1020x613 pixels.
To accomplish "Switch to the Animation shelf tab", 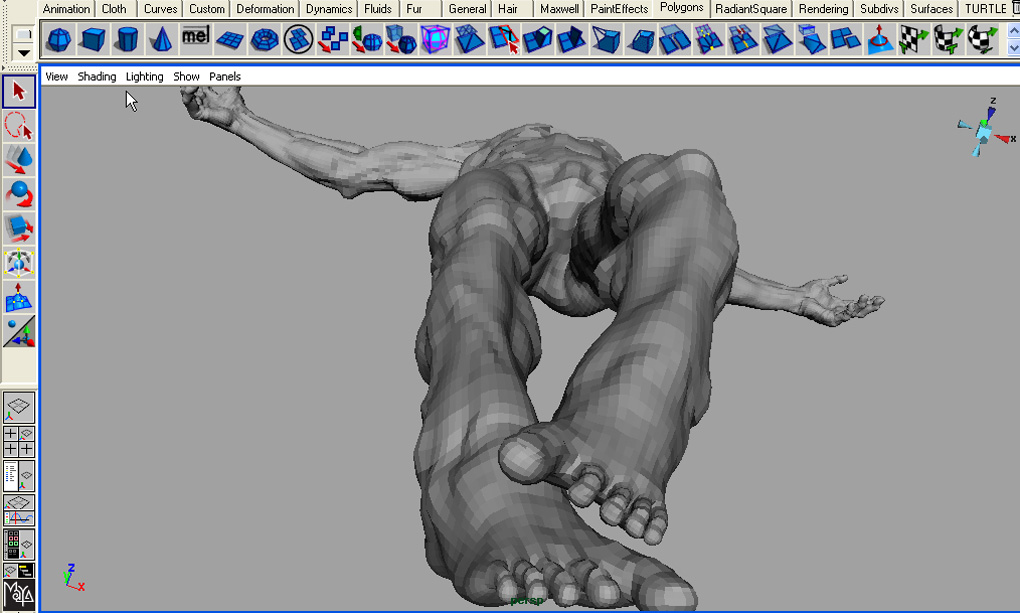I will coord(66,8).
